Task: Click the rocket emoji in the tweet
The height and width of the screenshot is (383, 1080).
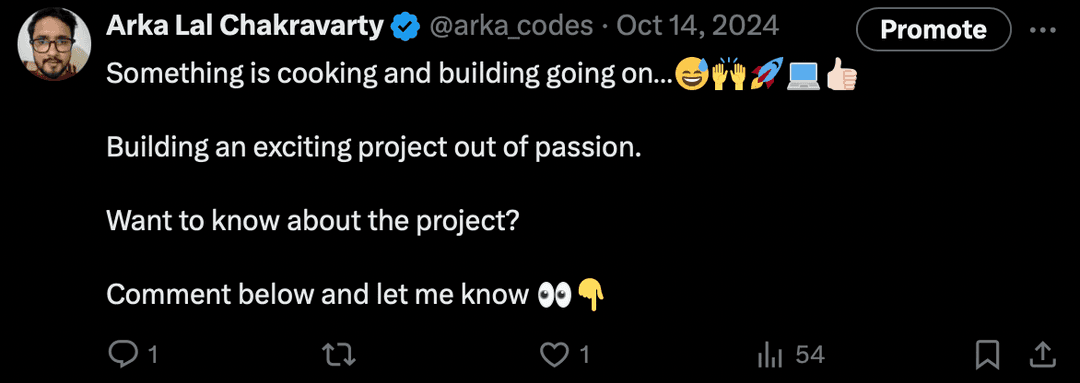Action: [765, 75]
